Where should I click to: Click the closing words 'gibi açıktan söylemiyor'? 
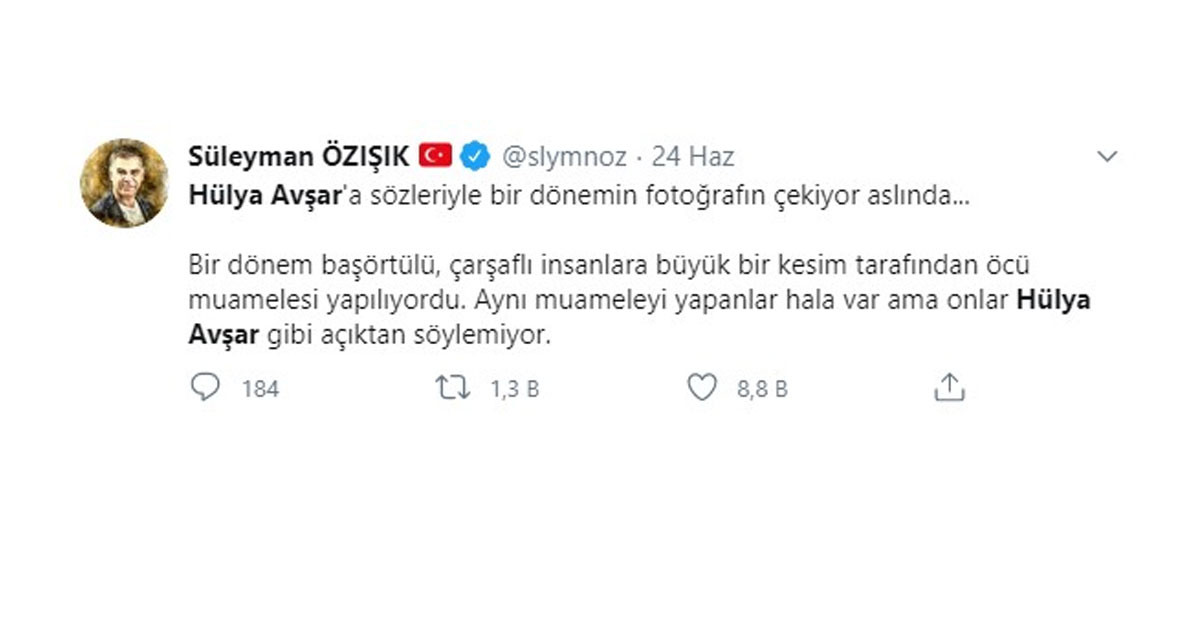pyautogui.click(x=408, y=336)
